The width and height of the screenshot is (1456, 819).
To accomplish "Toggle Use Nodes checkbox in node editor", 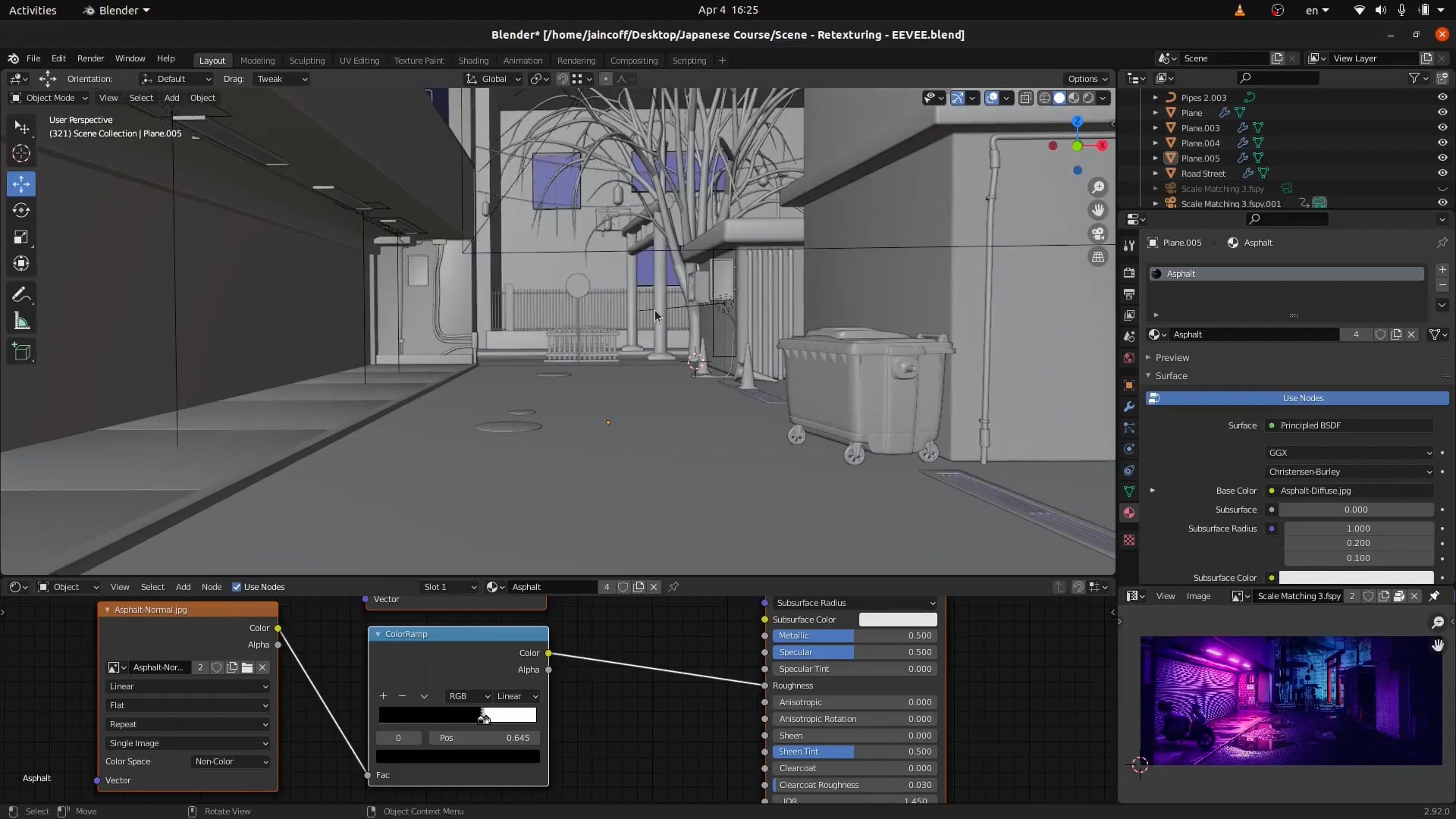I will pos(237,587).
